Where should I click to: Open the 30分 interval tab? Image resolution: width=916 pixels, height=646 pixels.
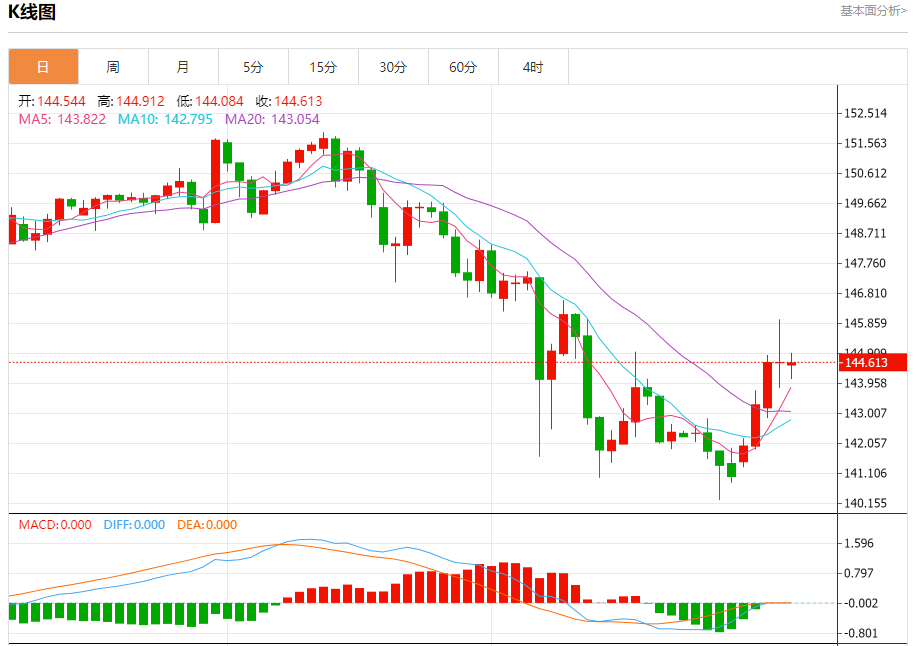point(393,67)
